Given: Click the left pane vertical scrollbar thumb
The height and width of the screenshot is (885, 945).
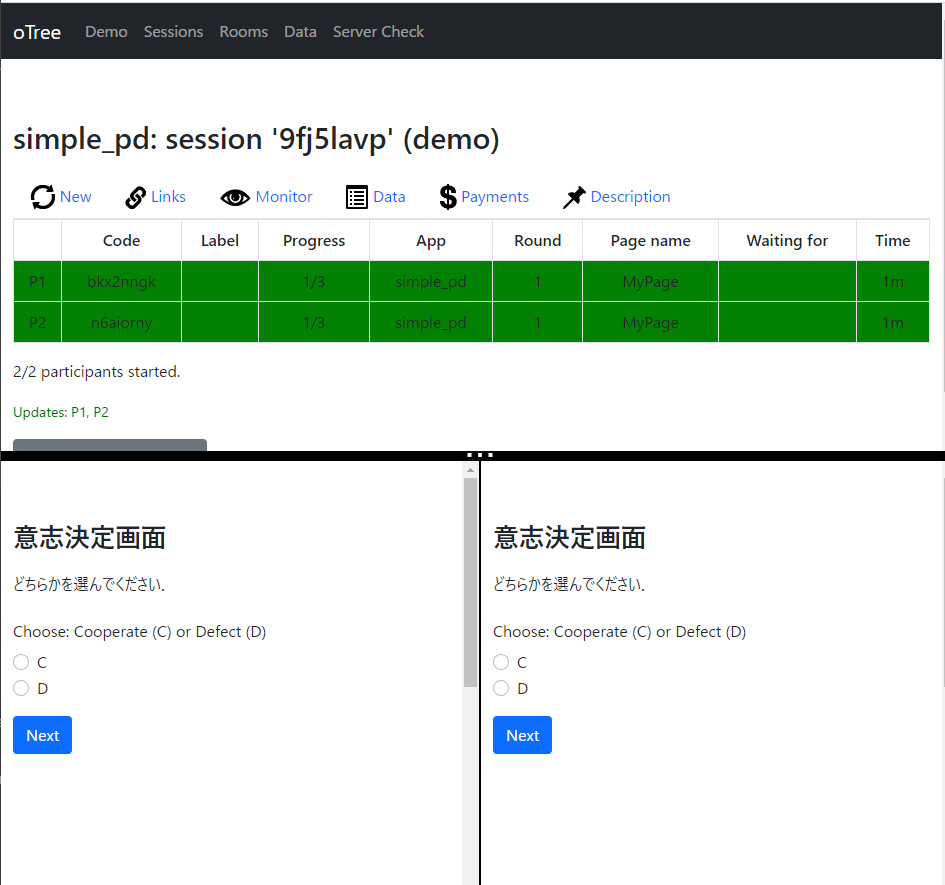Looking at the screenshot, I should pos(471,582).
